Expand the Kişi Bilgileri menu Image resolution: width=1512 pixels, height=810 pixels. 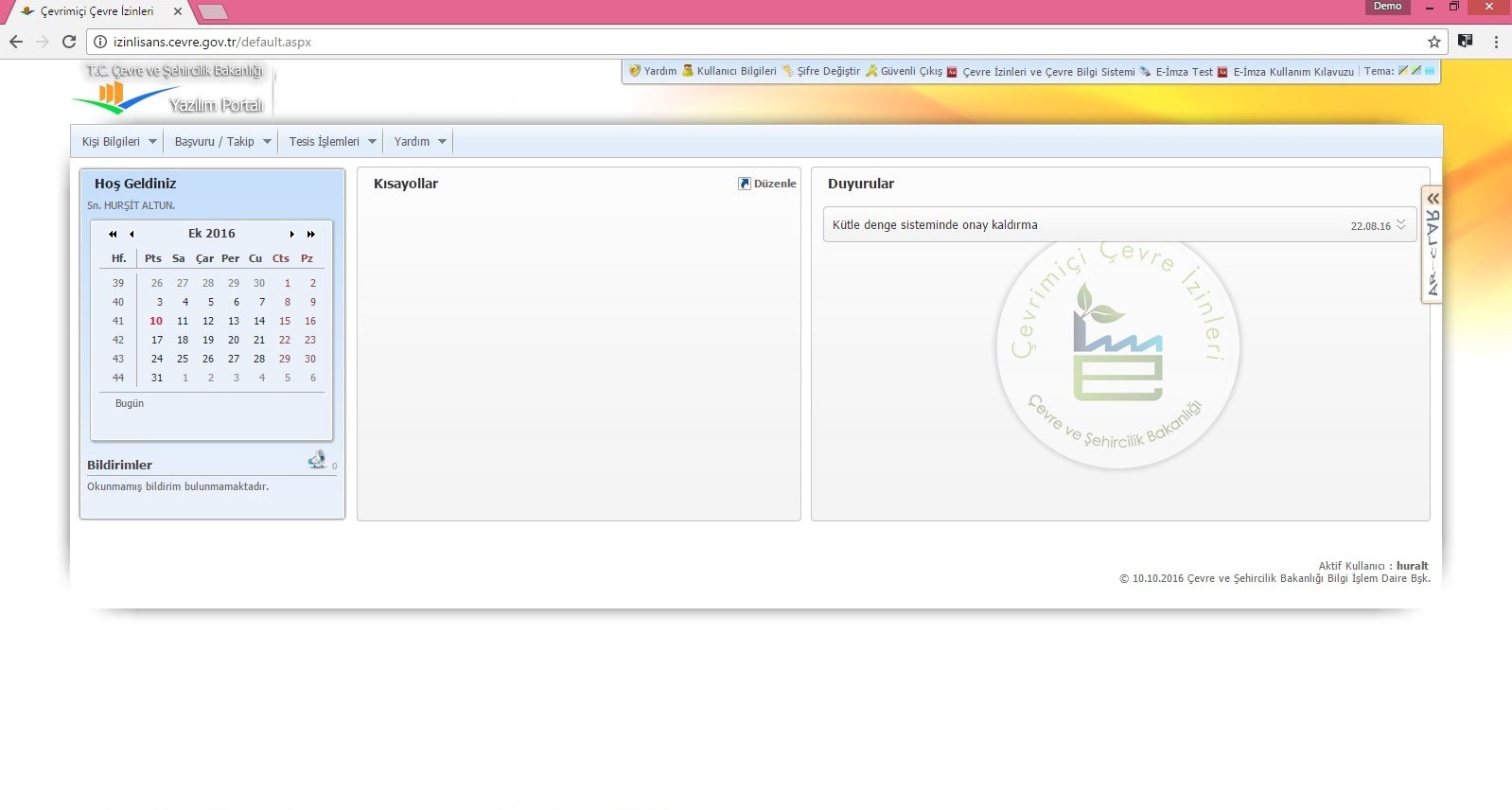click(x=119, y=142)
